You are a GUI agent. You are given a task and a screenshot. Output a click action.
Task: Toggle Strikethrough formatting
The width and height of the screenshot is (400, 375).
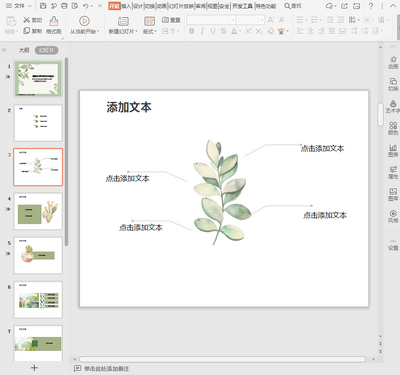pos(223,31)
